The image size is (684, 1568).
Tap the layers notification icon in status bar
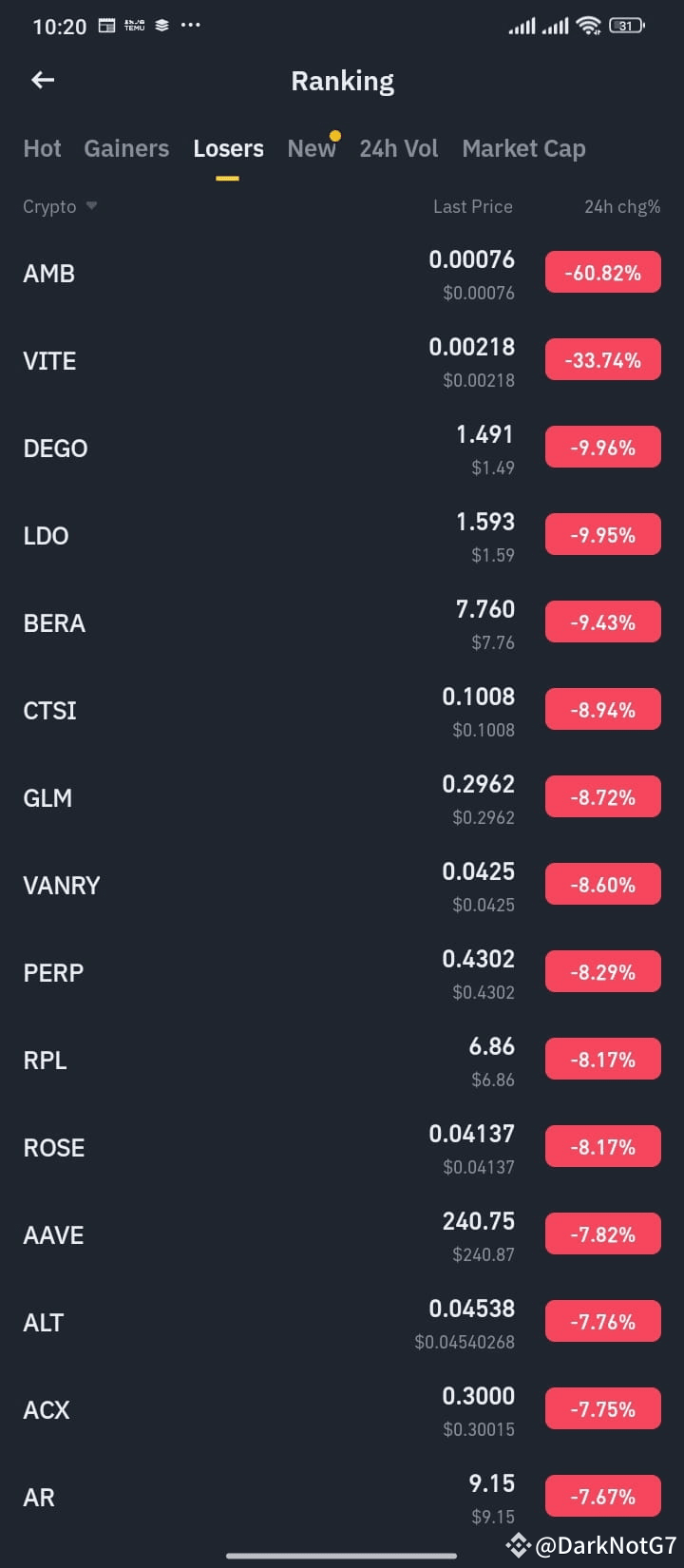pyautogui.click(x=162, y=26)
